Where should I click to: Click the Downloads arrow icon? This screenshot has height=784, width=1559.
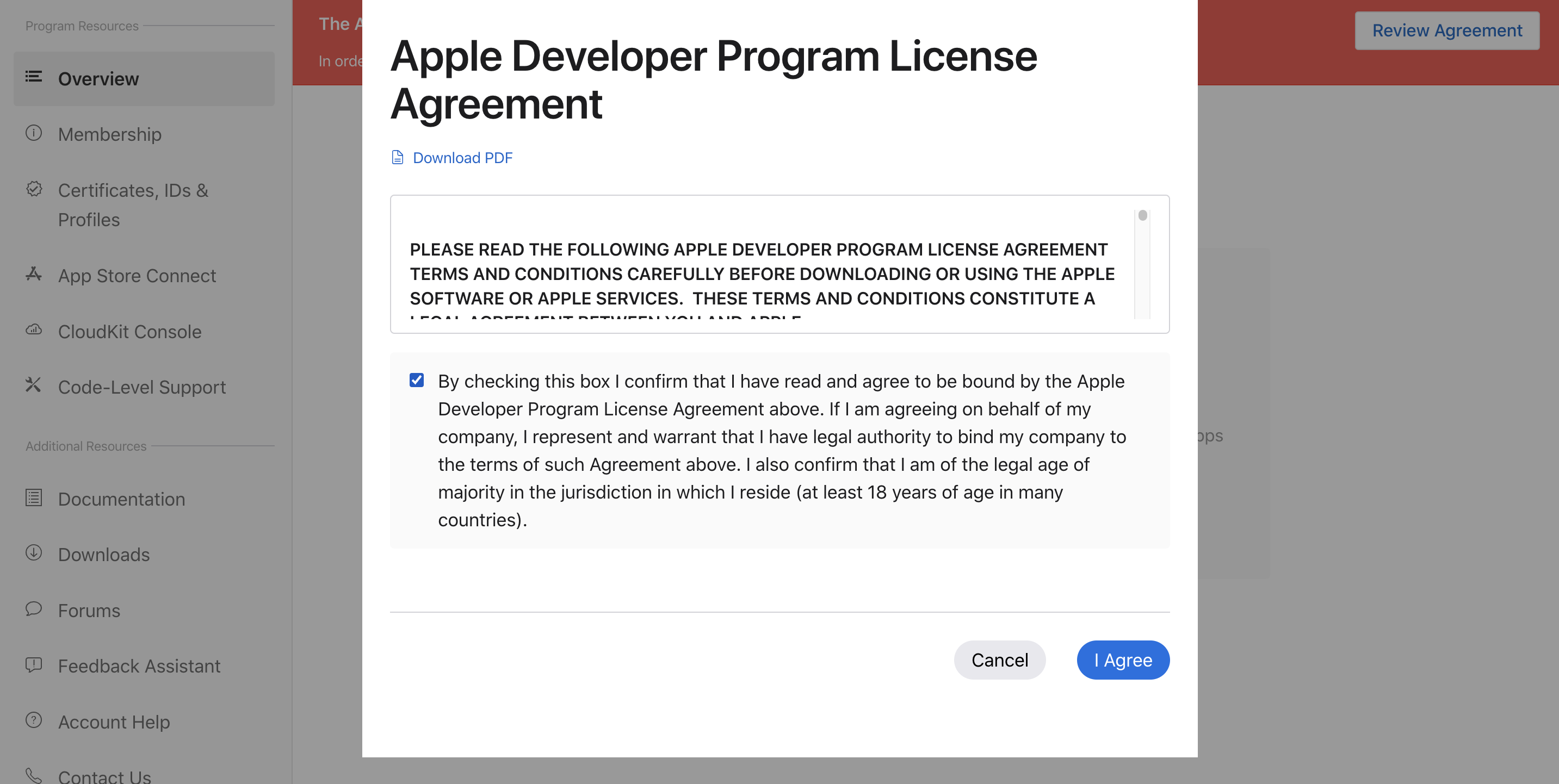tap(33, 552)
